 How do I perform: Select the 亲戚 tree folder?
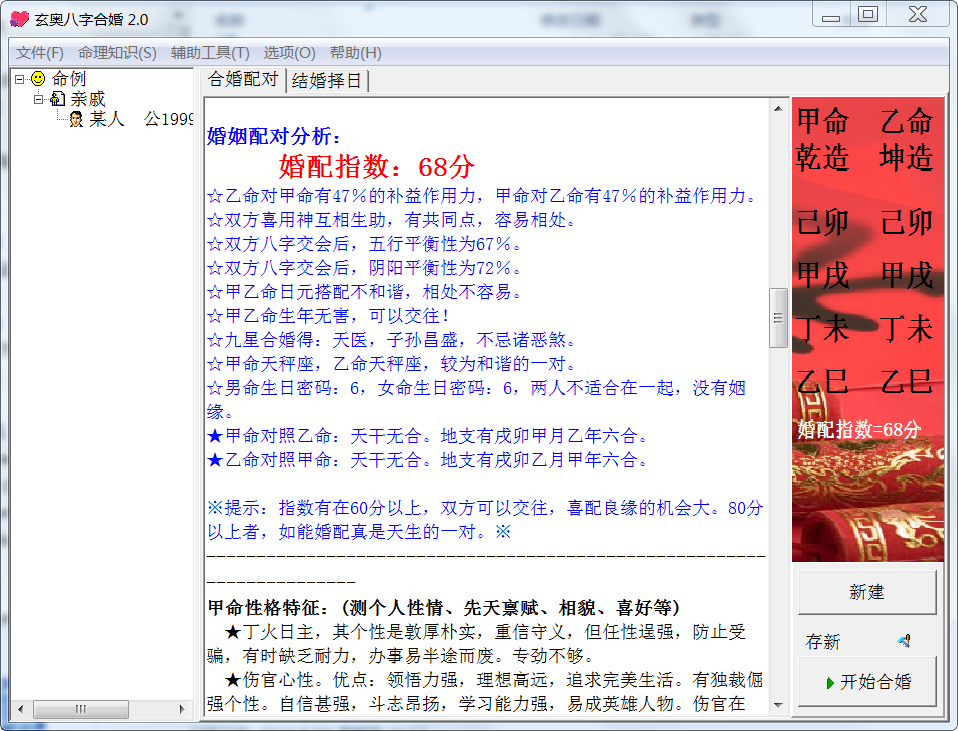87,99
